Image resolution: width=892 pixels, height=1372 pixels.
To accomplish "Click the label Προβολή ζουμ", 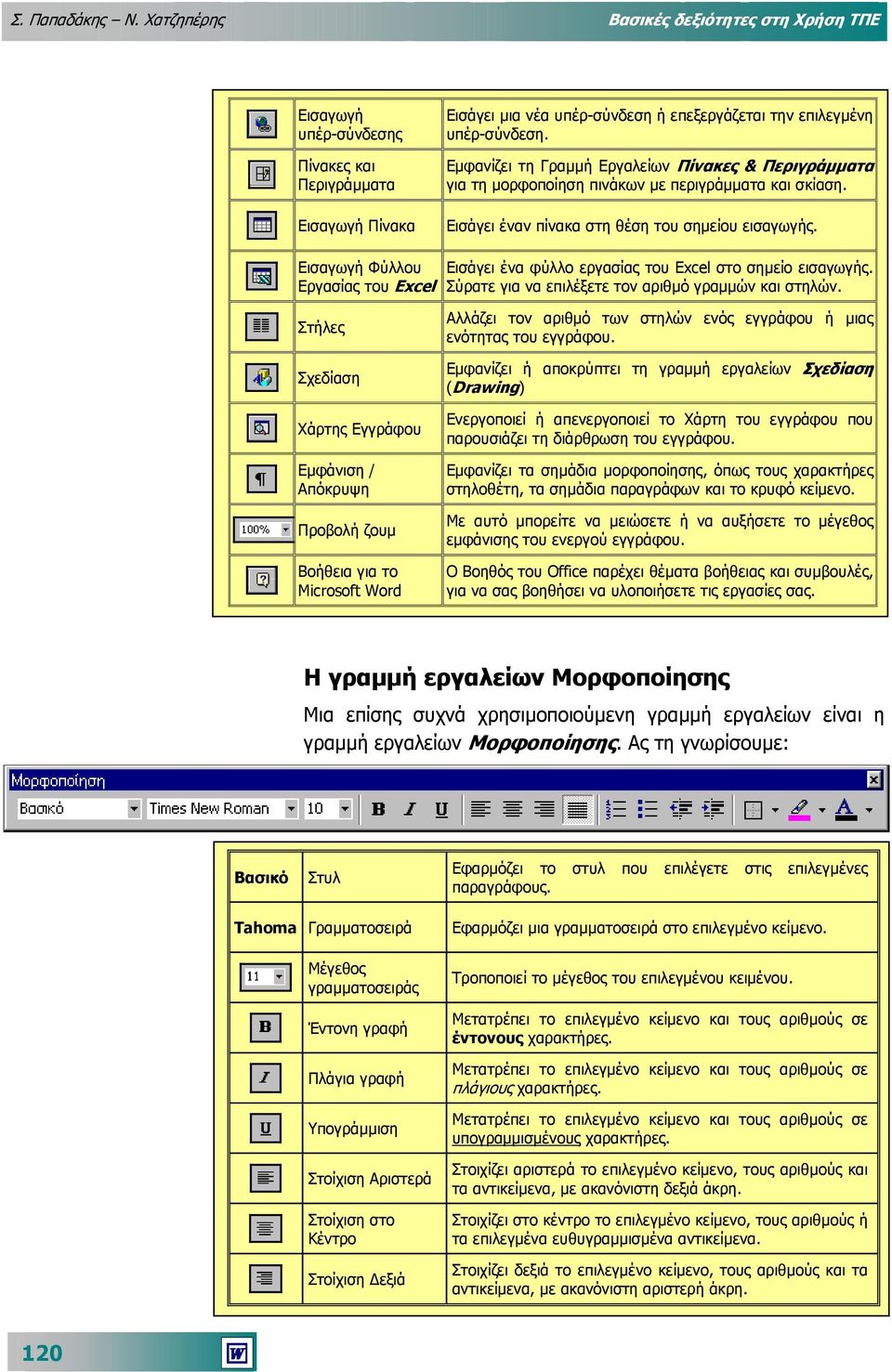I will 347,530.
